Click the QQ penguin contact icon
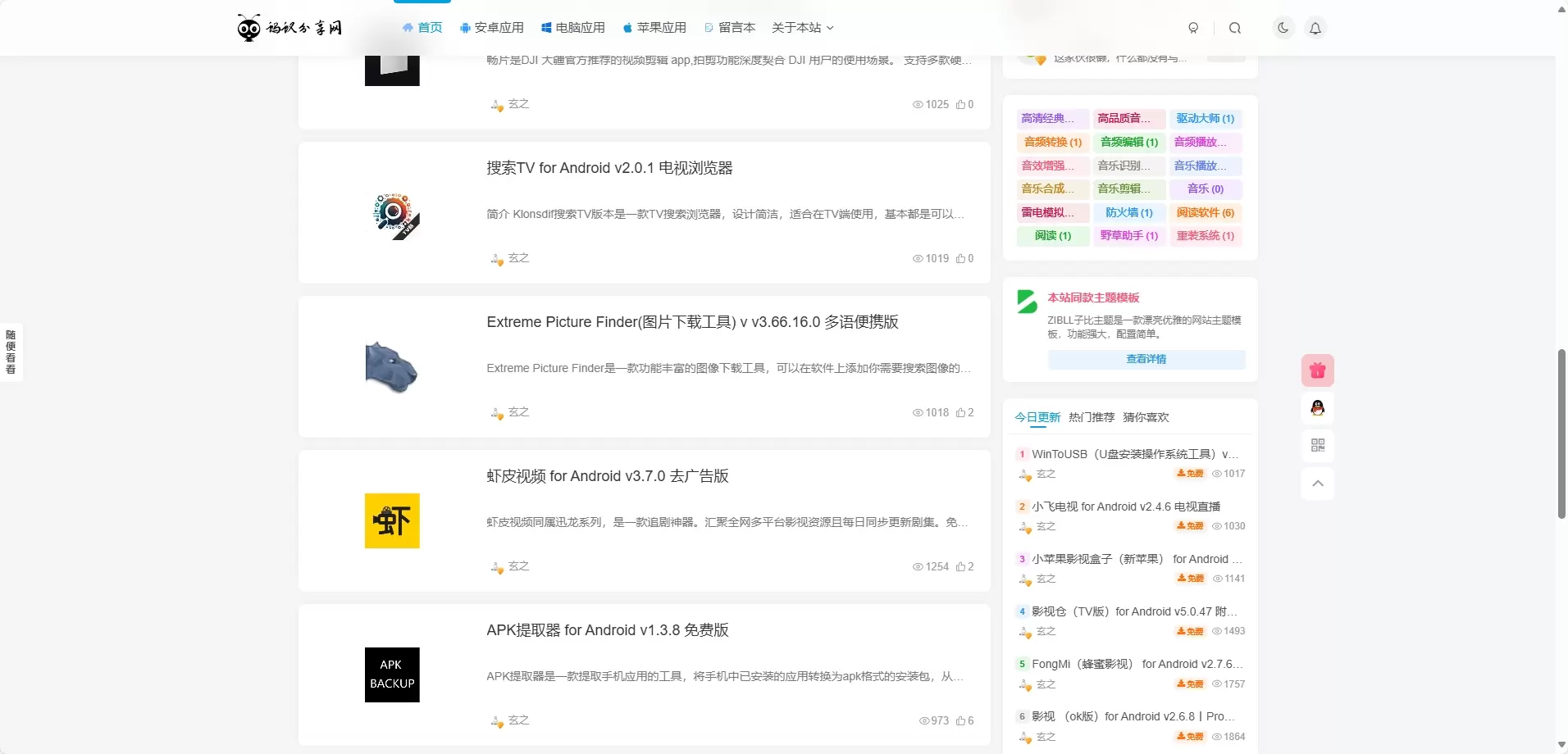 (x=1318, y=408)
